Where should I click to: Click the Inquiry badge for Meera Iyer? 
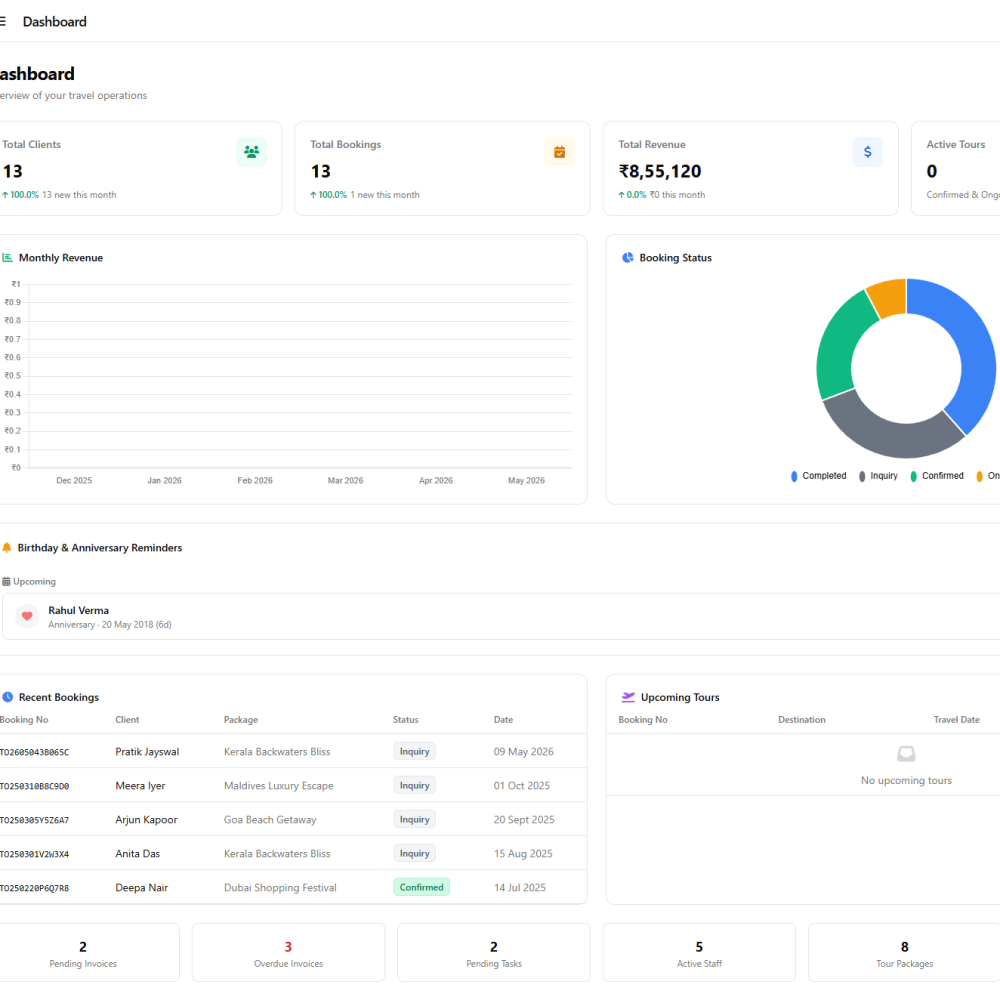415,785
